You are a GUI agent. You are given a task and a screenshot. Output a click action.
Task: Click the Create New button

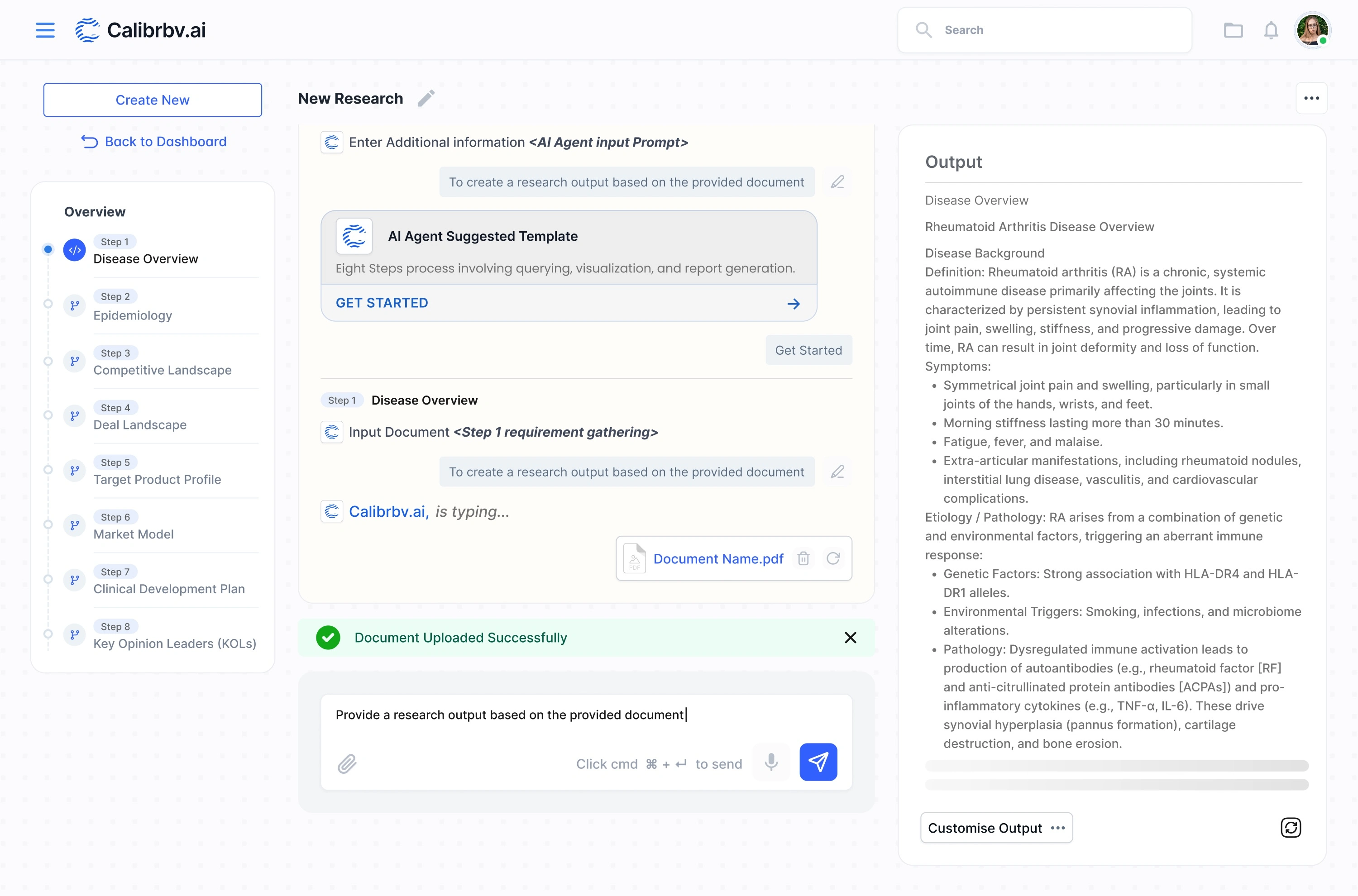point(153,100)
